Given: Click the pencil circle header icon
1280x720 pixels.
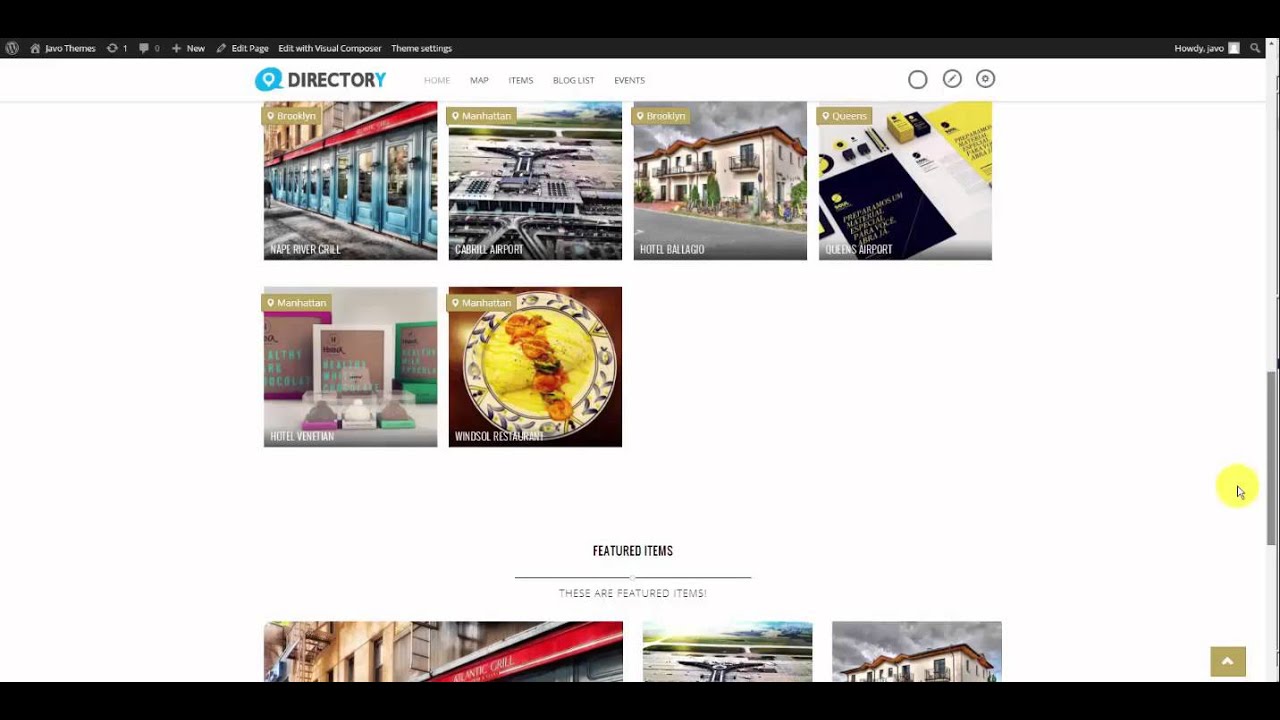Looking at the screenshot, I should tap(952, 79).
